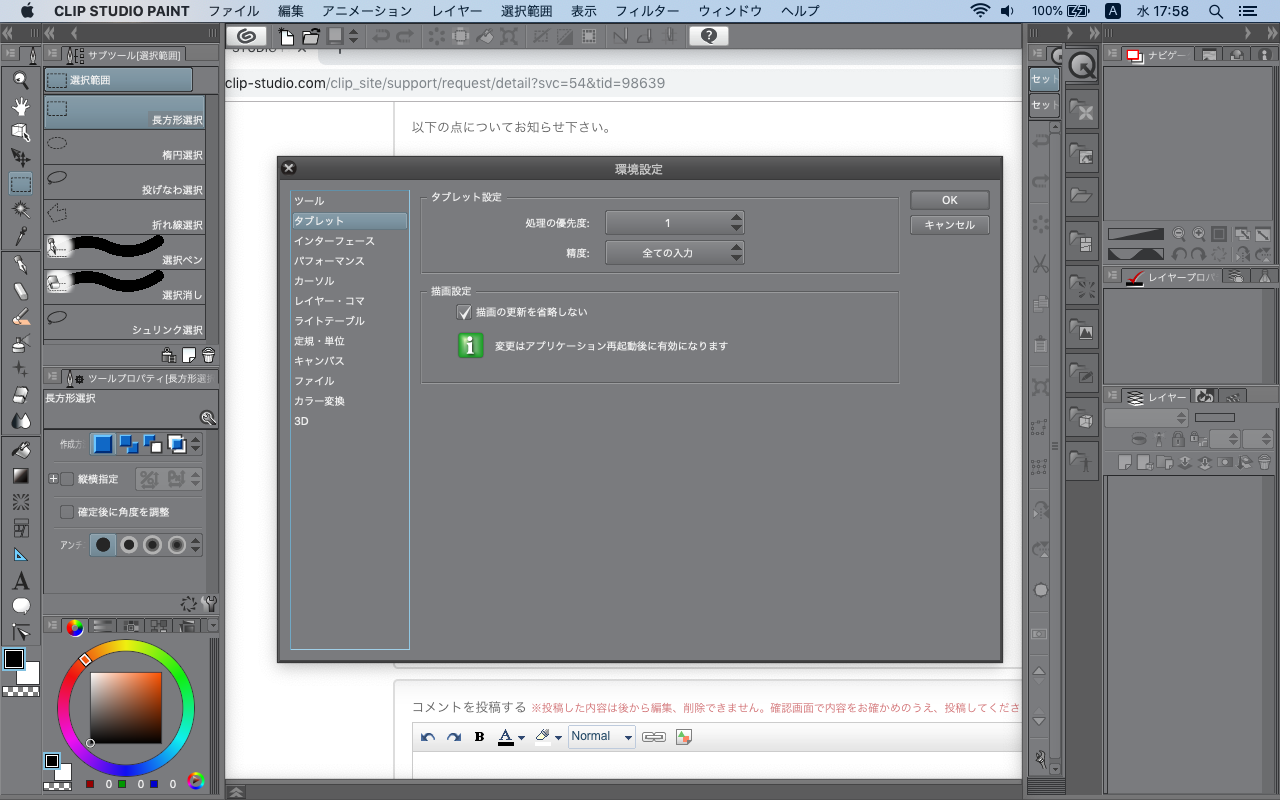Open the フィルター menu
The image size is (1280, 800).
click(x=647, y=11)
